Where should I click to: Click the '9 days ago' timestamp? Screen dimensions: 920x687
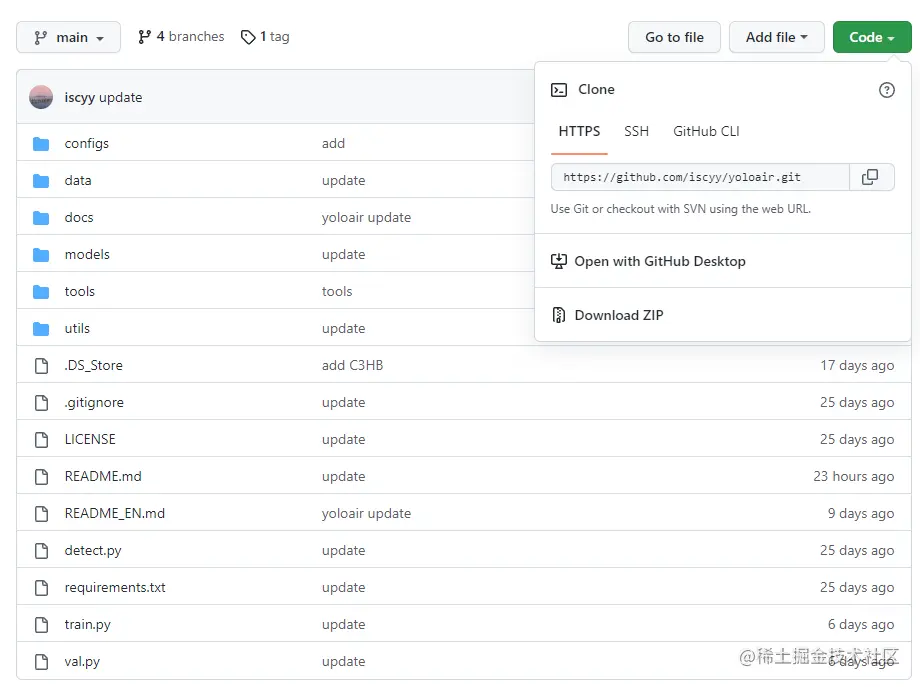pyautogui.click(x=861, y=513)
